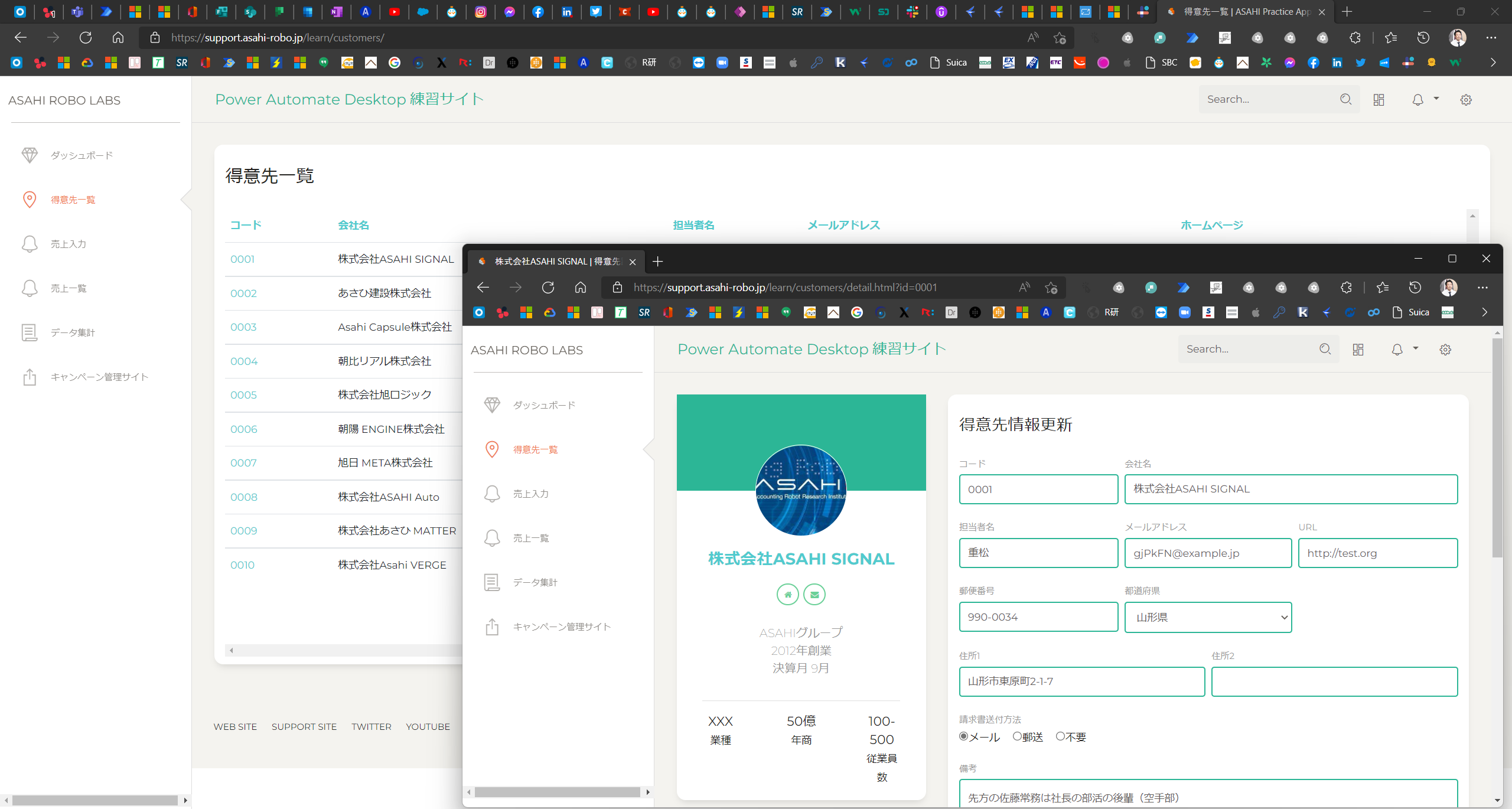
Task: Open キャンペーン管理サイト in back window sidebar
Action: [x=99, y=377]
